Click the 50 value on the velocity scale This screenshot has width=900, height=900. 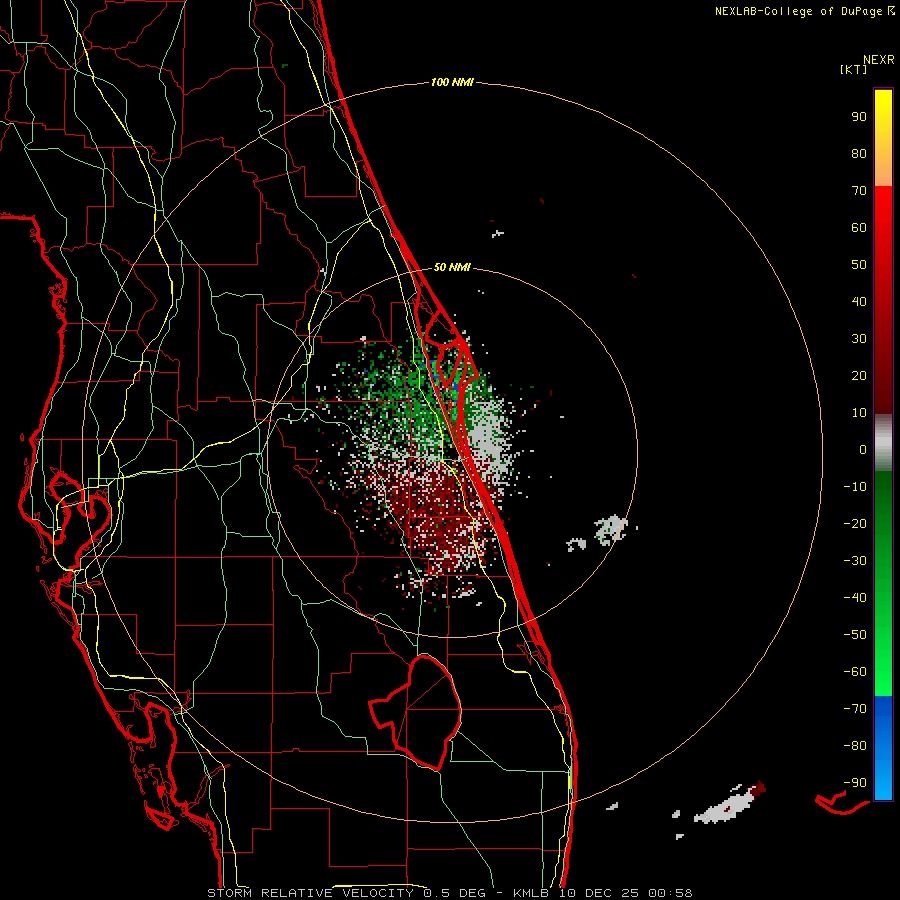point(859,265)
